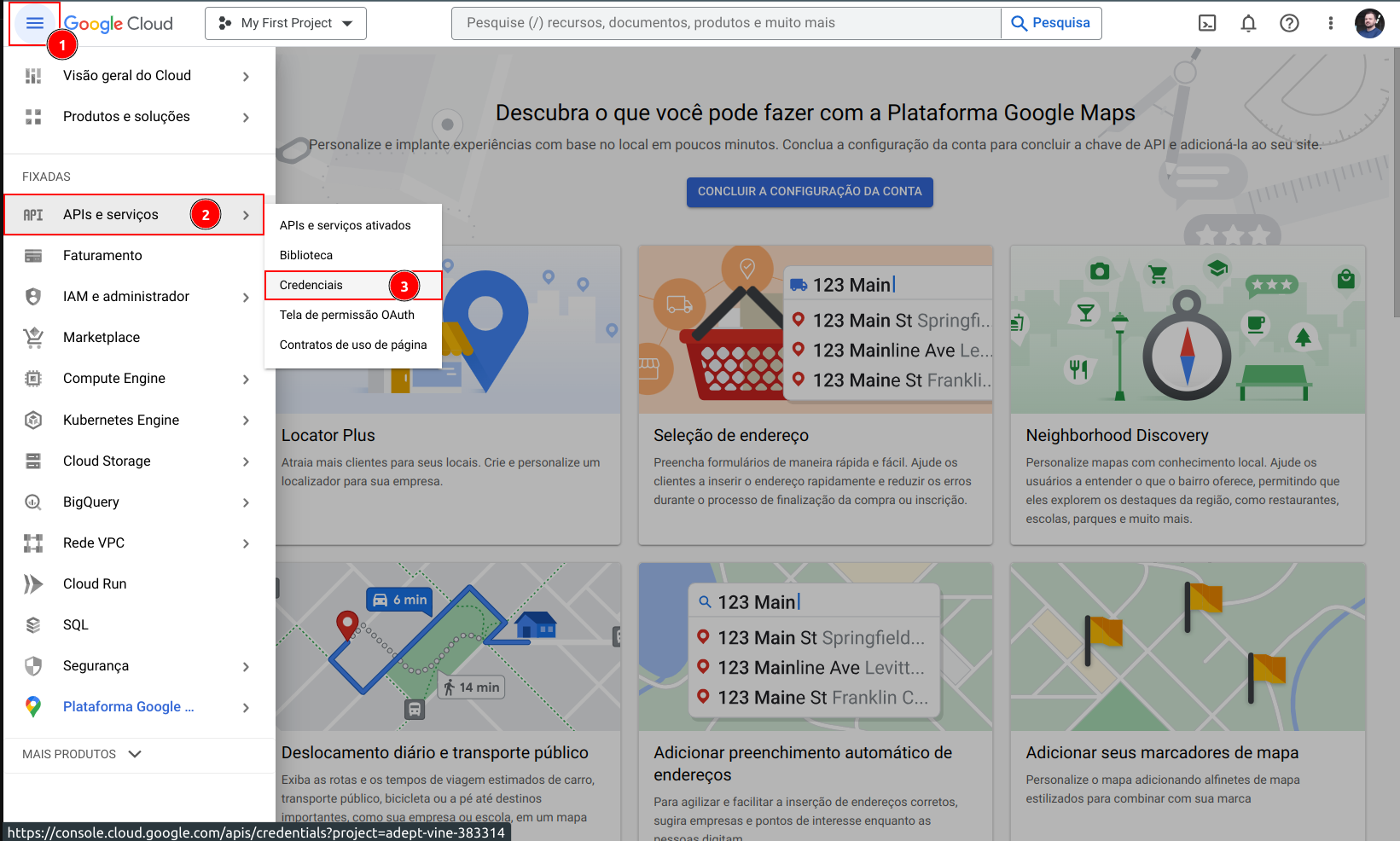Expand BigQuery submenu arrow

point(246,502)
